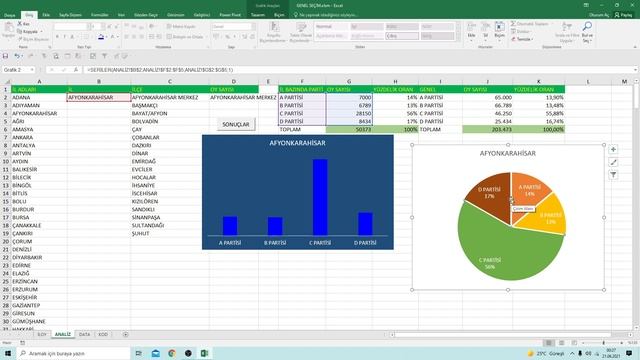
Task: Click the font color A icon
Action: coord(113,37)
